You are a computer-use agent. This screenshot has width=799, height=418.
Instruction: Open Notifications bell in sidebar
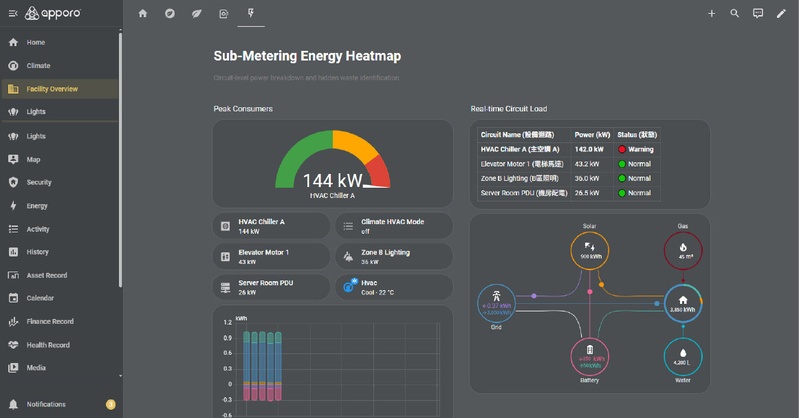(x=13, y=404)
